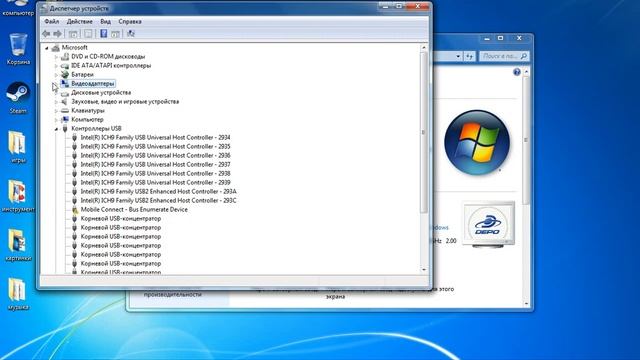Click the help icon in the System window
The image size is (640, 360).
pyautogui.click(x=517, y=72)
